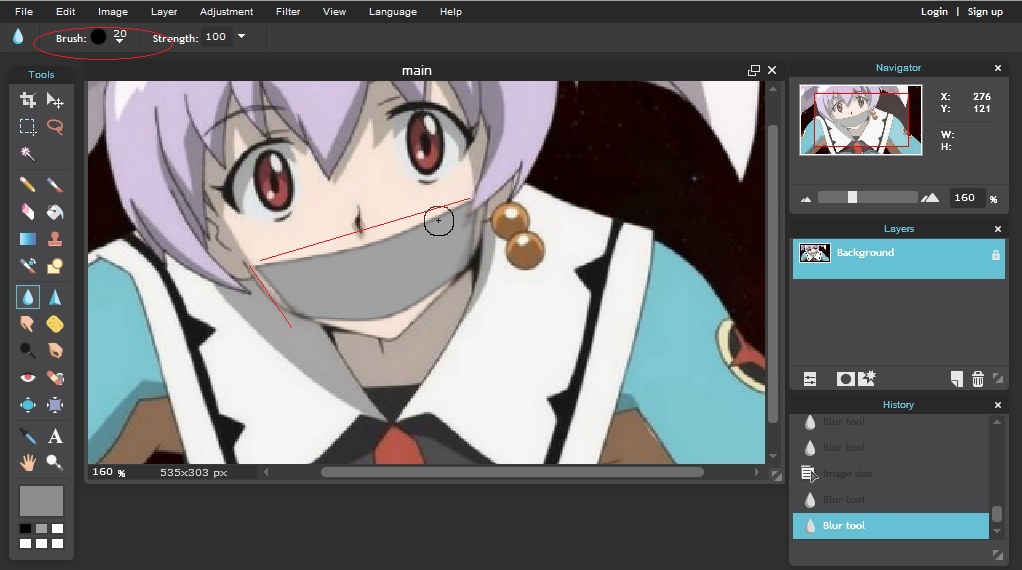Open the main foreground color swatch
The image size is (1022, 570).
41,501
